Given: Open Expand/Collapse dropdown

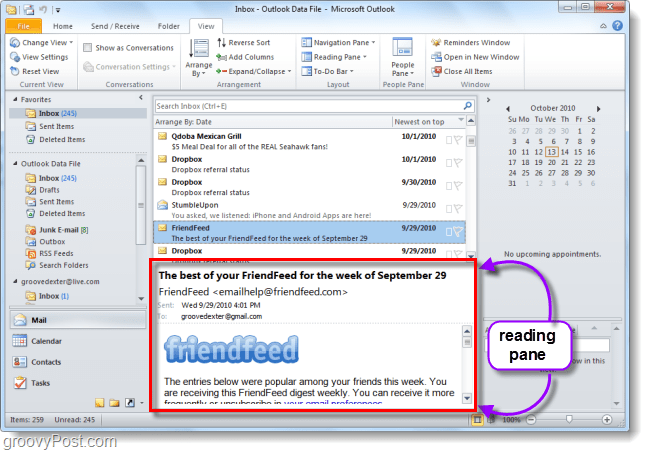Looking at the screenshot, I should coord(254,72).
